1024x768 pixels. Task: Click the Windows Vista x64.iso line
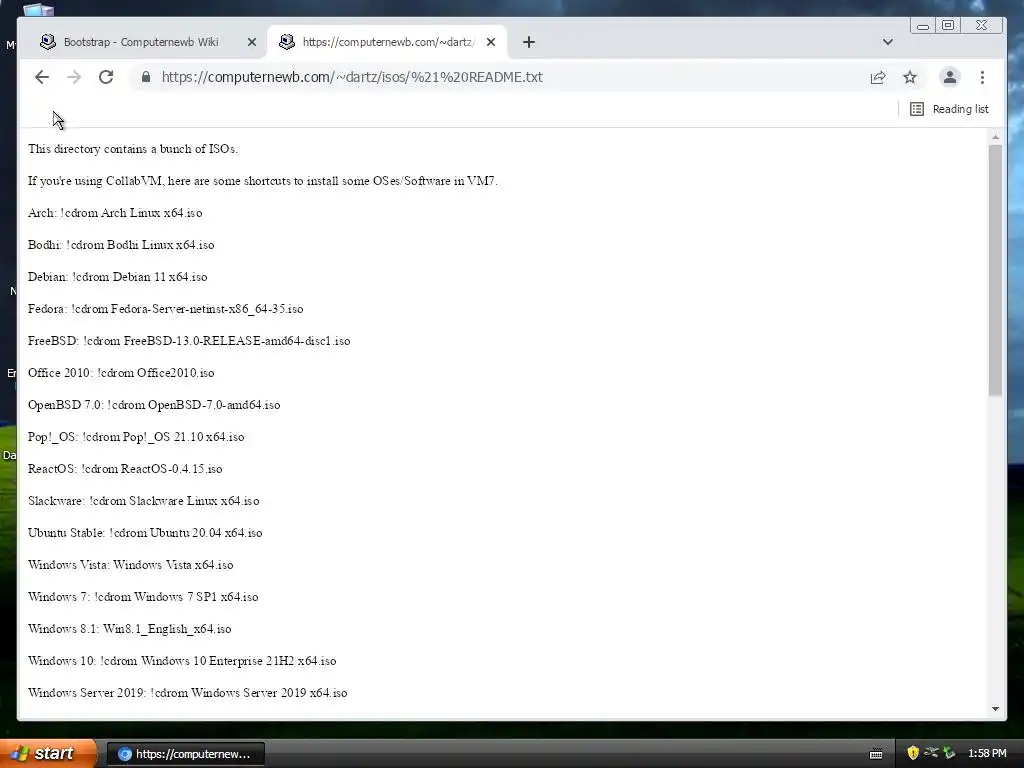click(131, 565)
